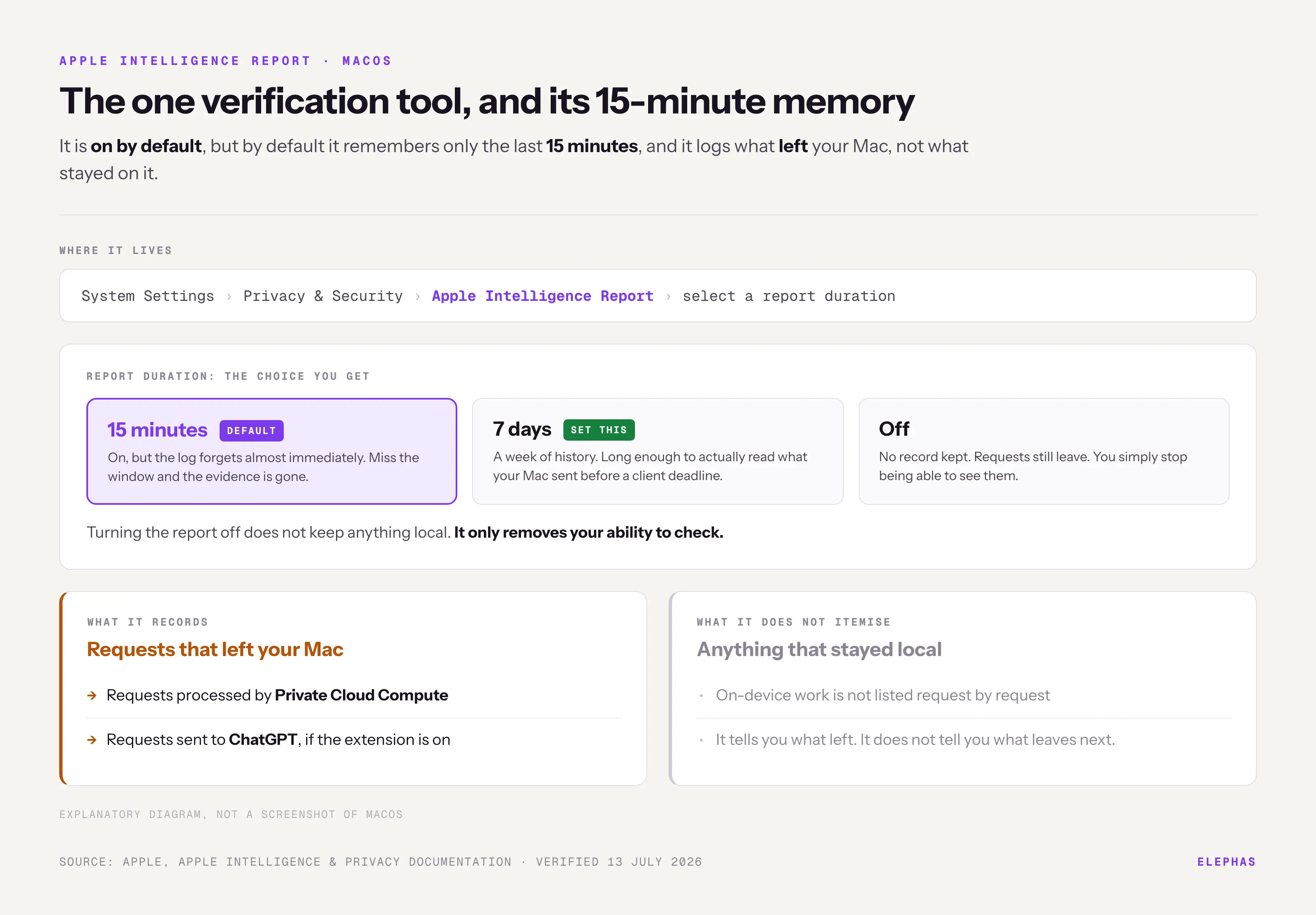Viewport: 1316px width, 915px height.
Task: Click chevron after System Settings in breadcrumb
Action: tap(229, 297)
